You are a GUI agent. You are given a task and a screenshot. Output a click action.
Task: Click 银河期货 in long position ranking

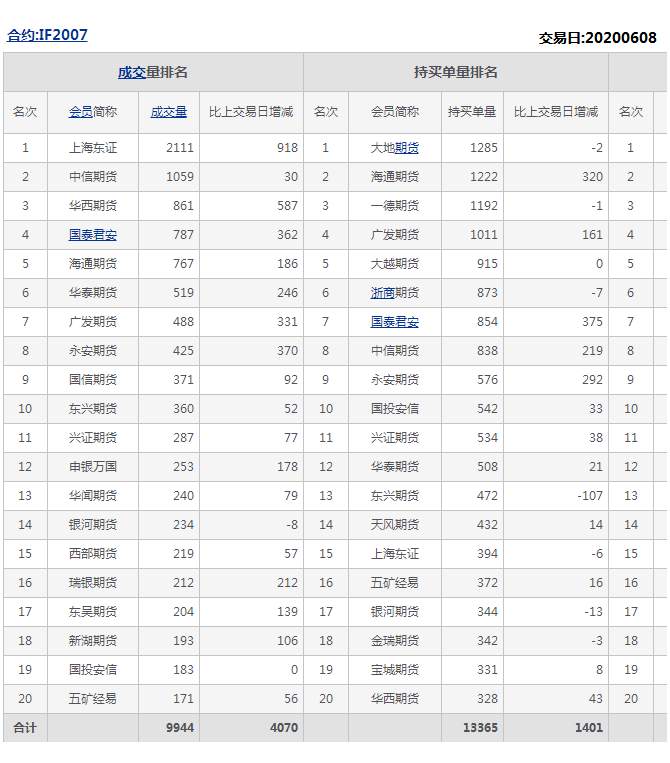(x=395, y=612)
